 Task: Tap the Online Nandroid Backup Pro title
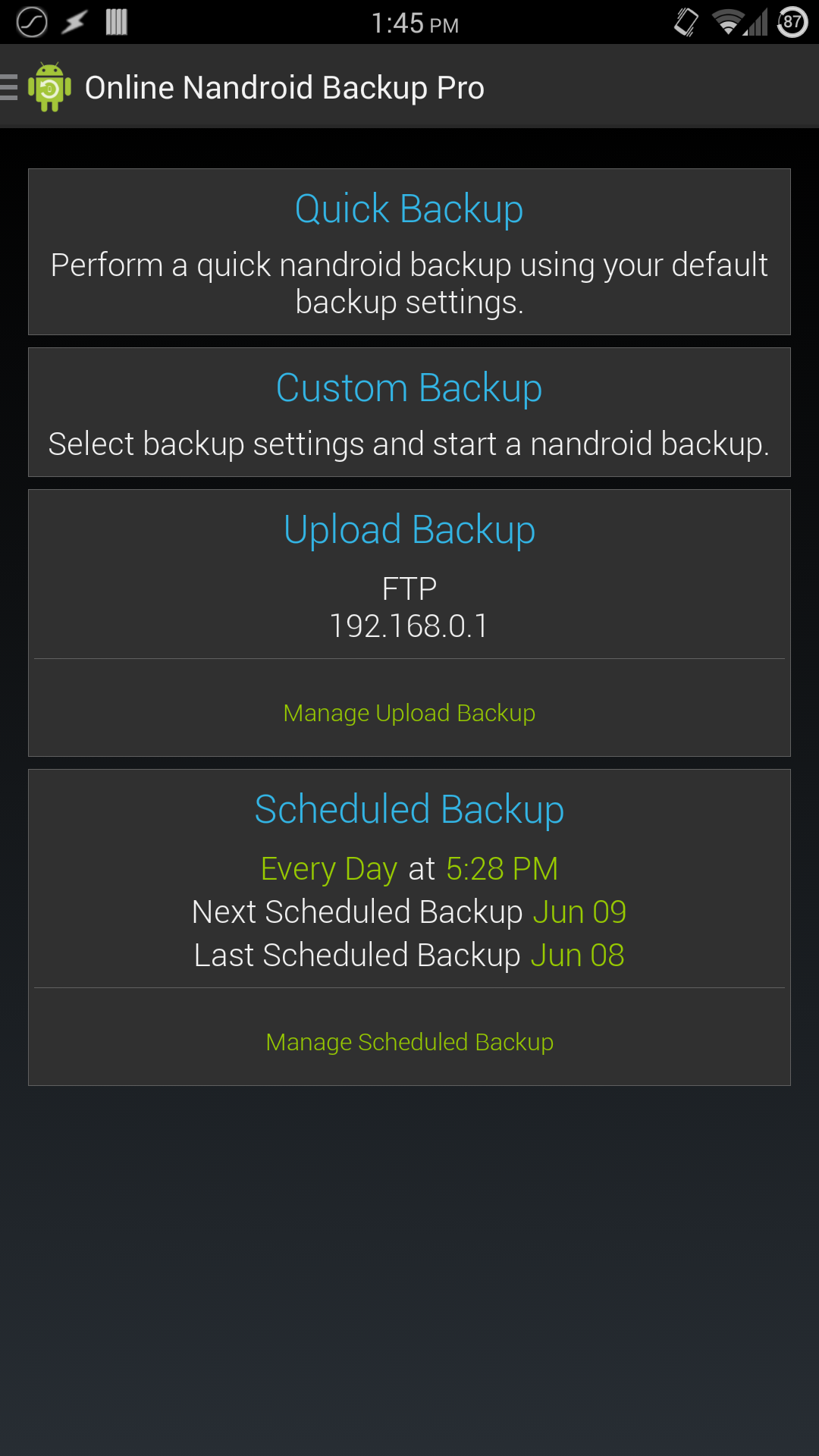tap(284, 87)
